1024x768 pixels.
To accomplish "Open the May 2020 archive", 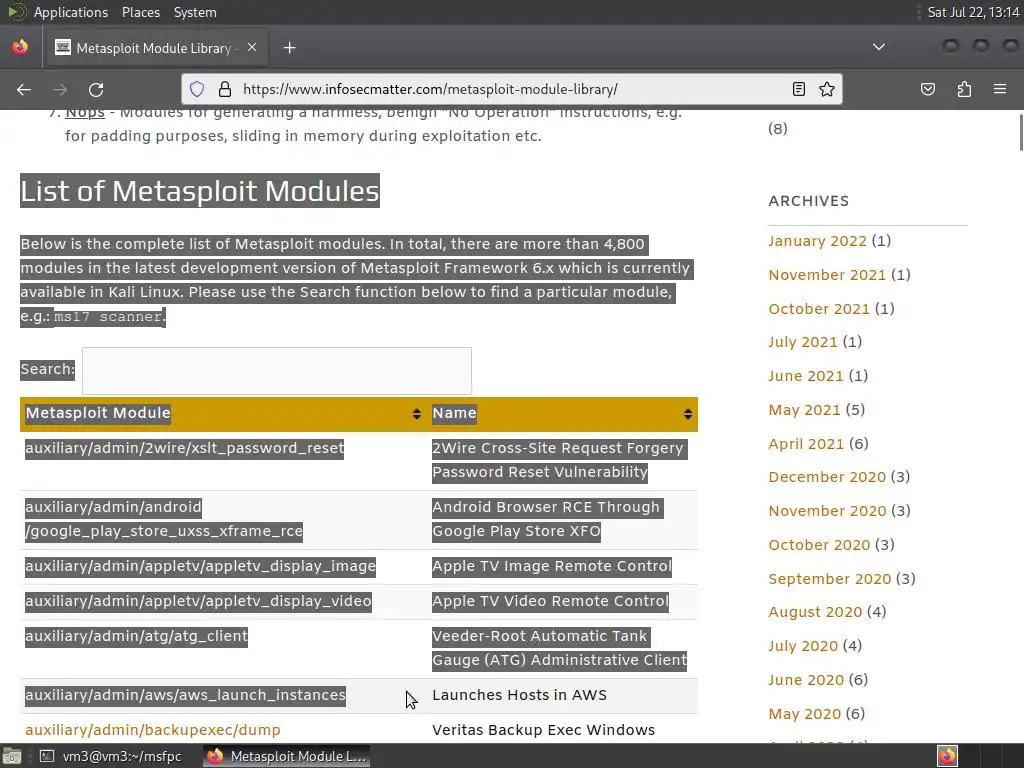I will coord(805,714).
